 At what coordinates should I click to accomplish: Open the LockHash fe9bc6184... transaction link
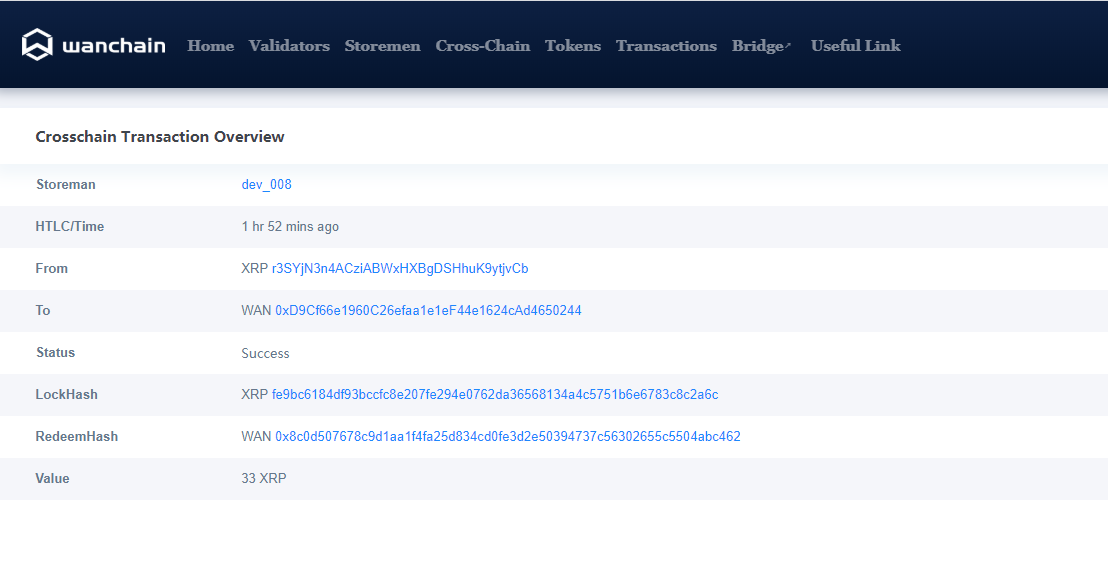pyautogui.click(x=495, y=395)
